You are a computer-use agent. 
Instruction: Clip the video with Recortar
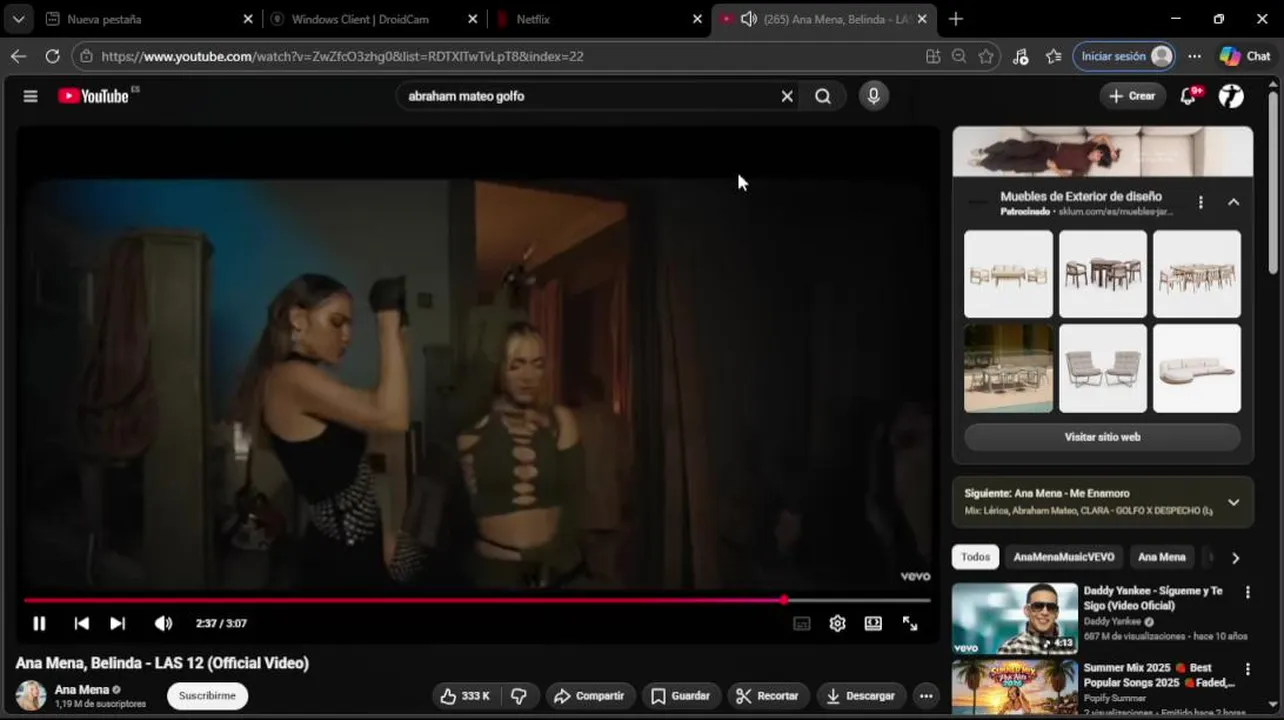(x=768, y=696)
